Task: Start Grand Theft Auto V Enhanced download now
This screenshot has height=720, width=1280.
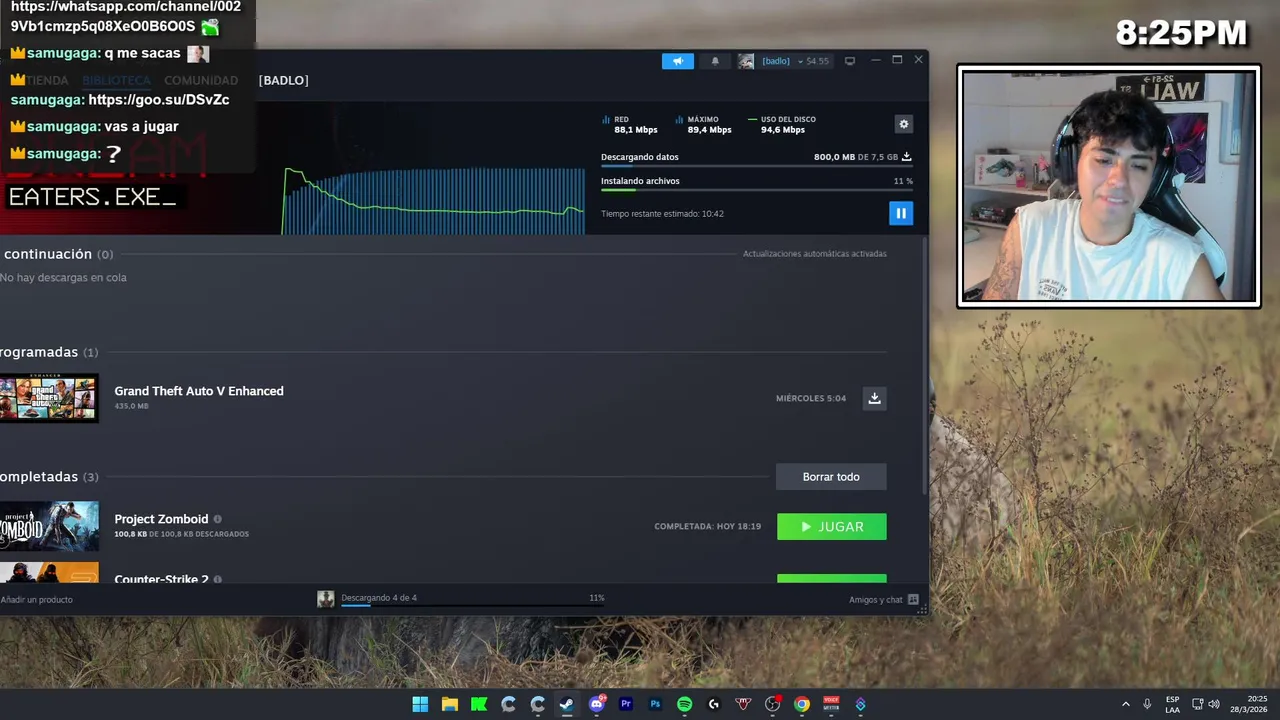Action: coord(874,398)
